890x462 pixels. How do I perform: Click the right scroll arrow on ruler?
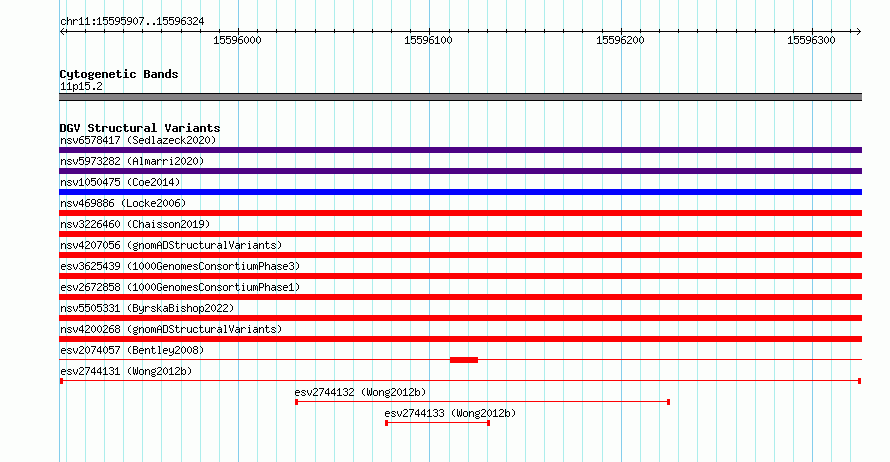858,32
